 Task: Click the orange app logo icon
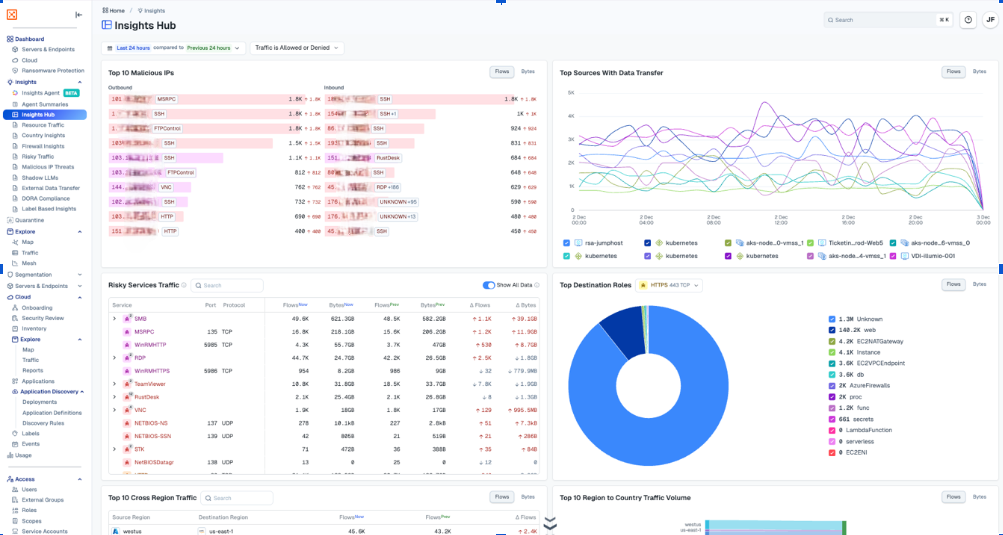[12, 14]
